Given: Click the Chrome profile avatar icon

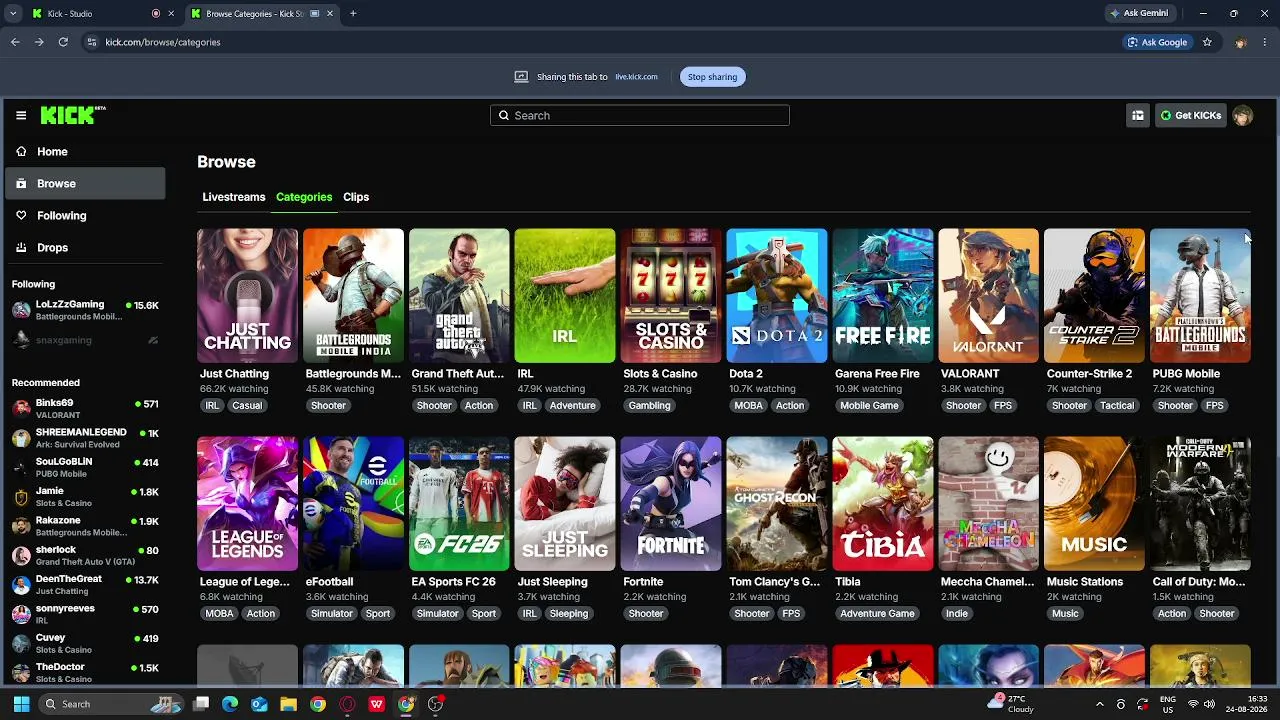Looking at the screenshot, I should coord(1241,42).
